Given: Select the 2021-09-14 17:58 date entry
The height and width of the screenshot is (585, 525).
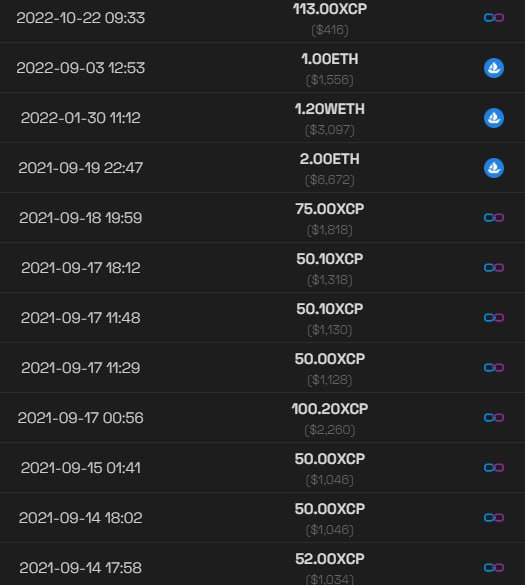Looking at the screenshot, I should tap(81, 568).
